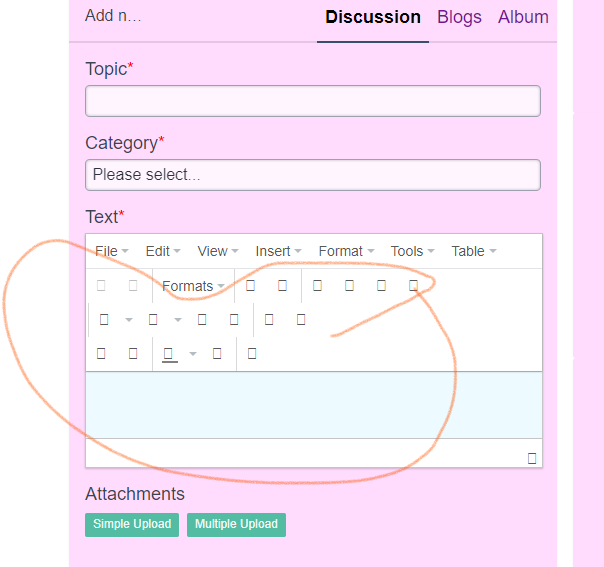This screenshot has height=567, width=604.
Task: Click the Simple Upload button
Action: [132, 524]
